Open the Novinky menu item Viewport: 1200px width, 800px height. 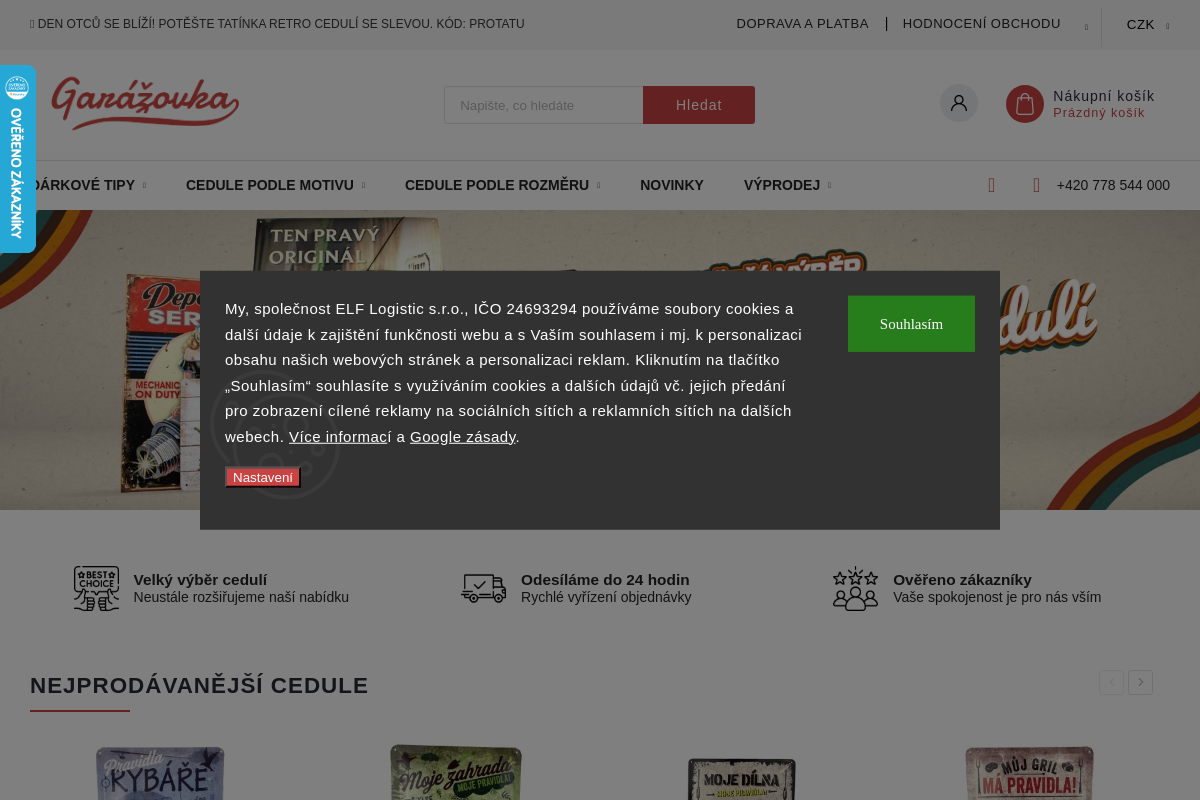(672, 185)
